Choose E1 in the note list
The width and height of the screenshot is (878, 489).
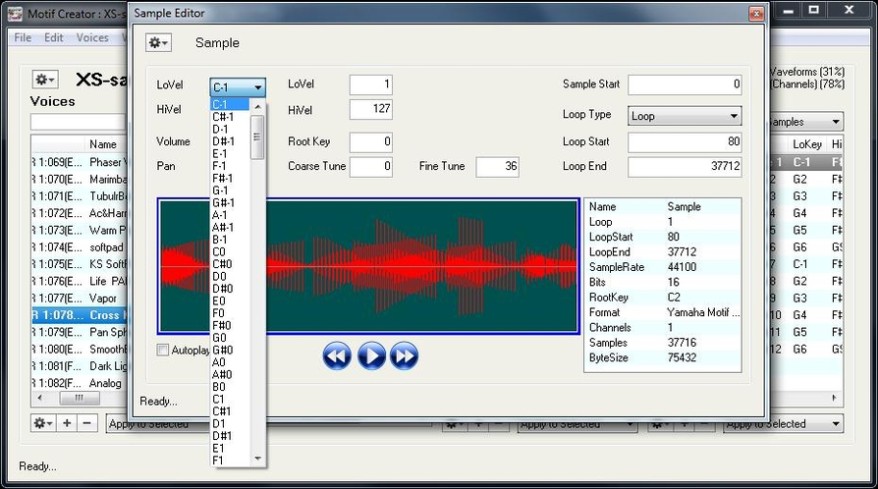[230, 449]
